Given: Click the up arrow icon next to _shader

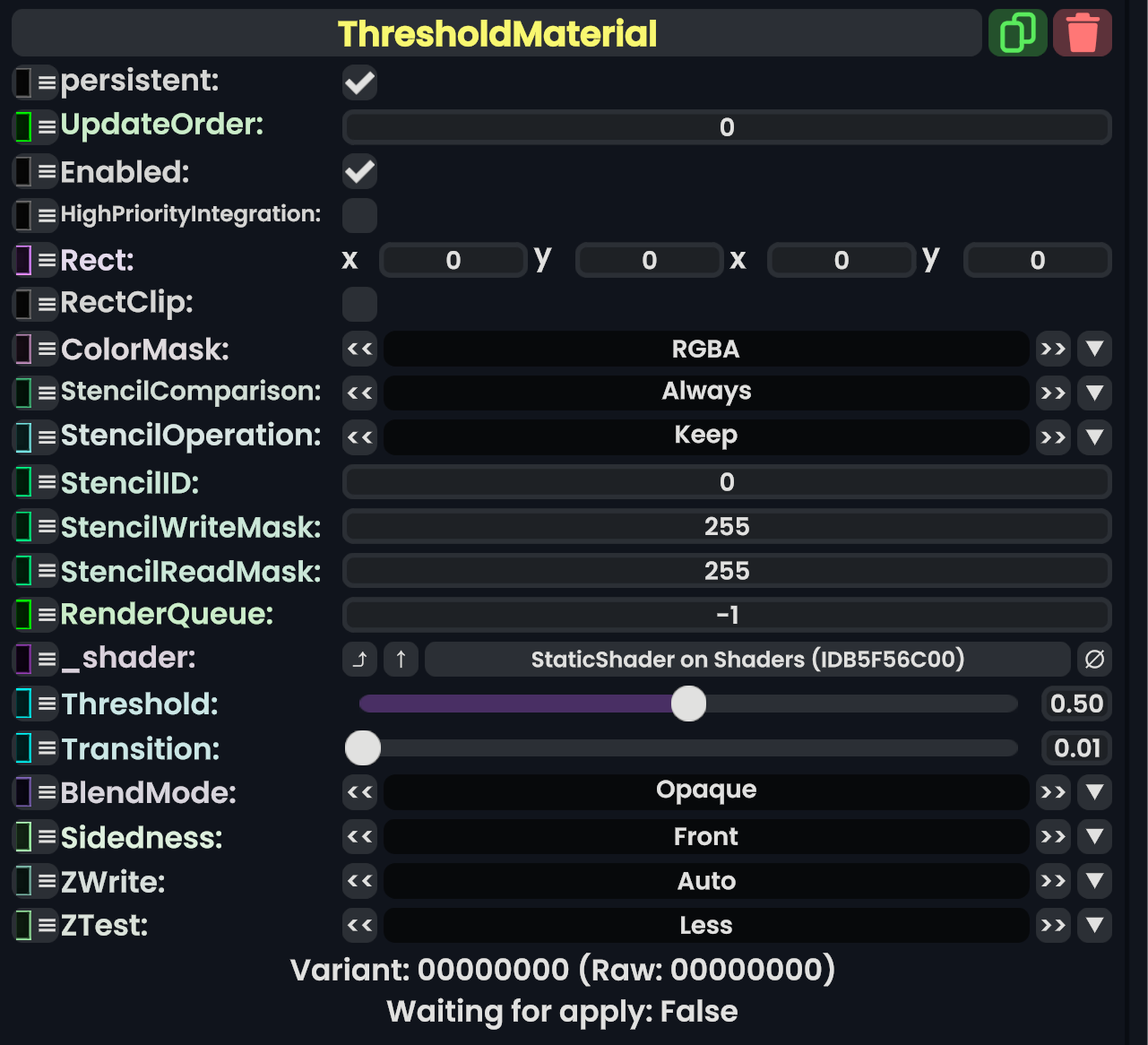Looking at the screenshot, I should 401,660.
